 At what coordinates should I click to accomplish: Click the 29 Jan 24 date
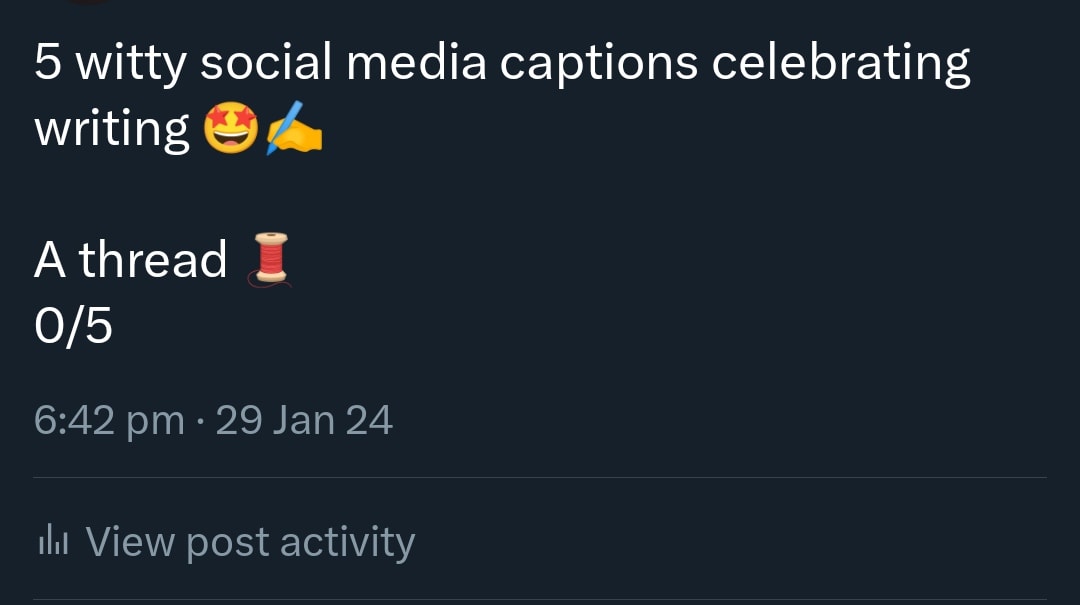pyautogui.click(x=304, y=420)
